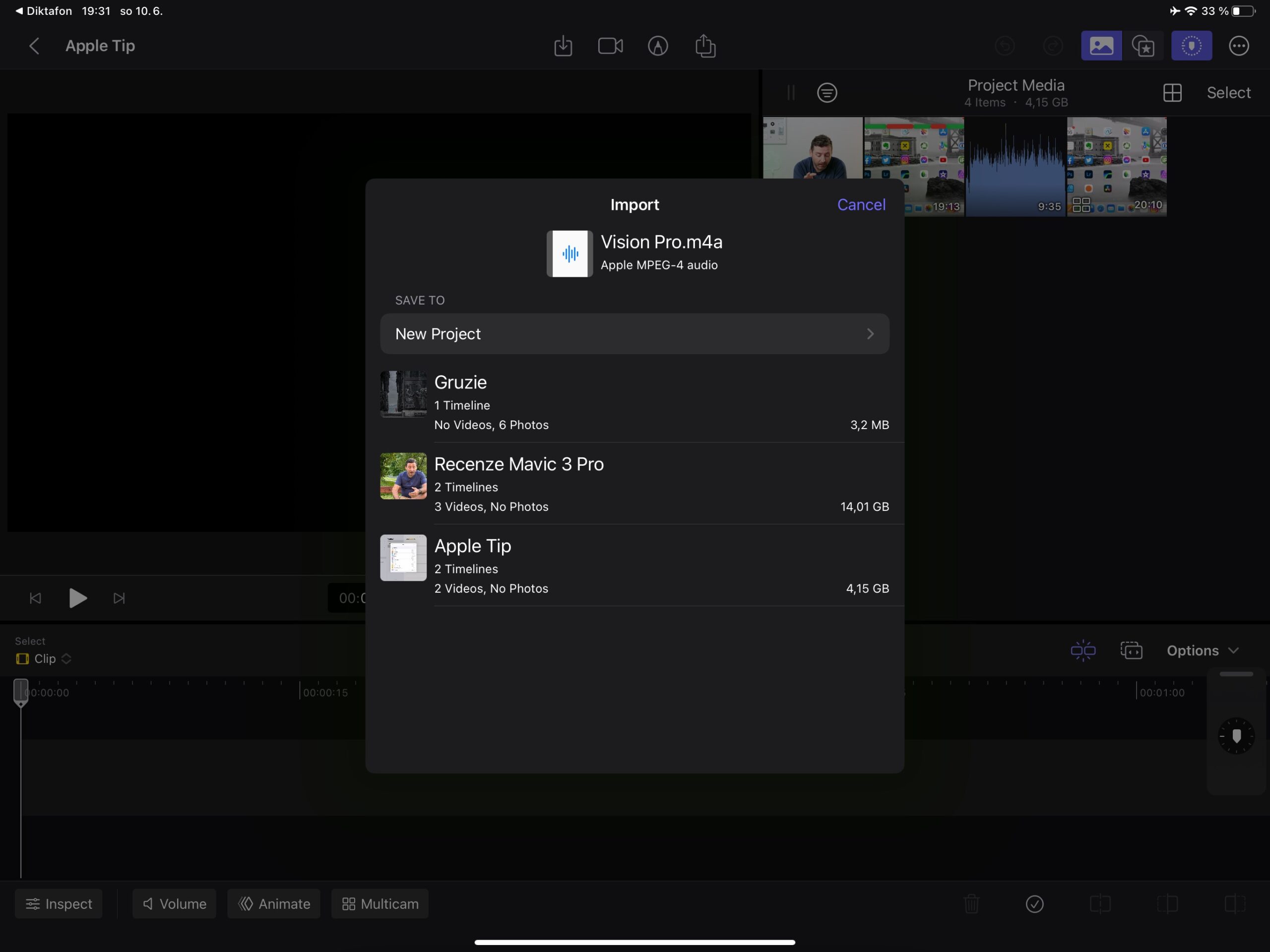Image resolution: width=1270 pixels, height=952 pixels.
Task: Open the timeline Options dropdown
Action: [1202, 650]
